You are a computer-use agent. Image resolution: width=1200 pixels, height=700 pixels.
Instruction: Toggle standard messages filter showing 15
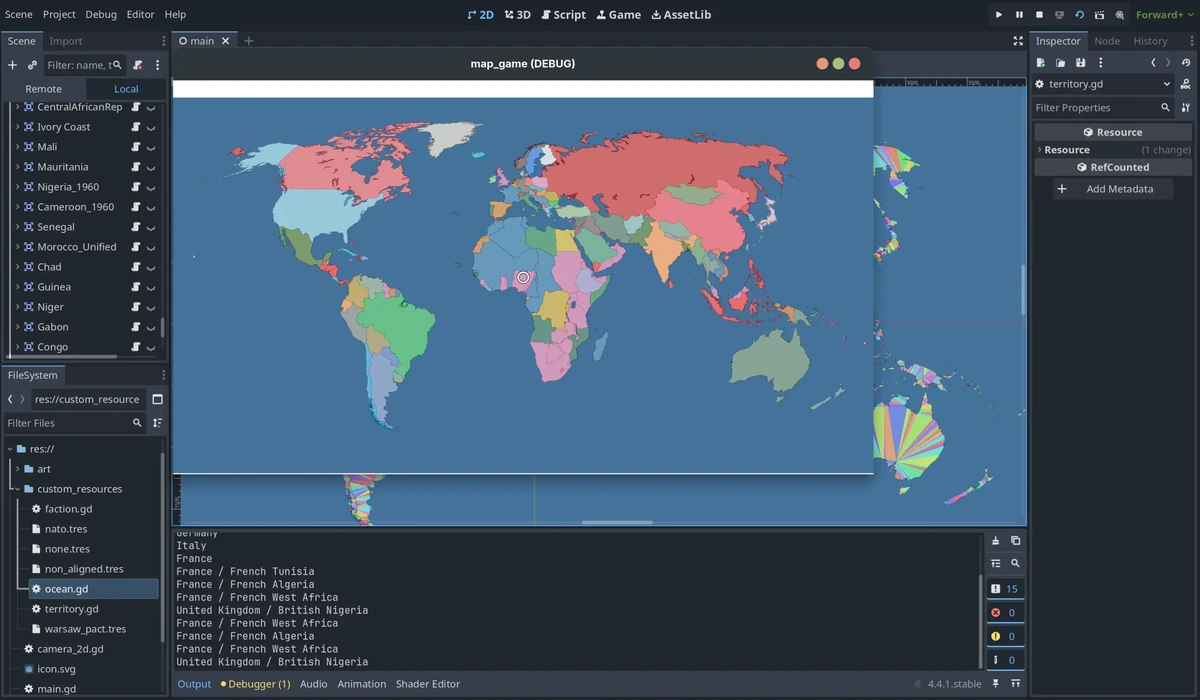point(1004,589)
